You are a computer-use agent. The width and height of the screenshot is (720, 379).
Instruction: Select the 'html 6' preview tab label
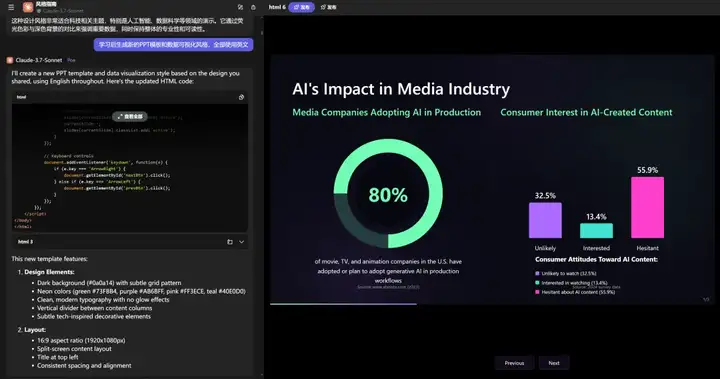[x=277, y=7]
